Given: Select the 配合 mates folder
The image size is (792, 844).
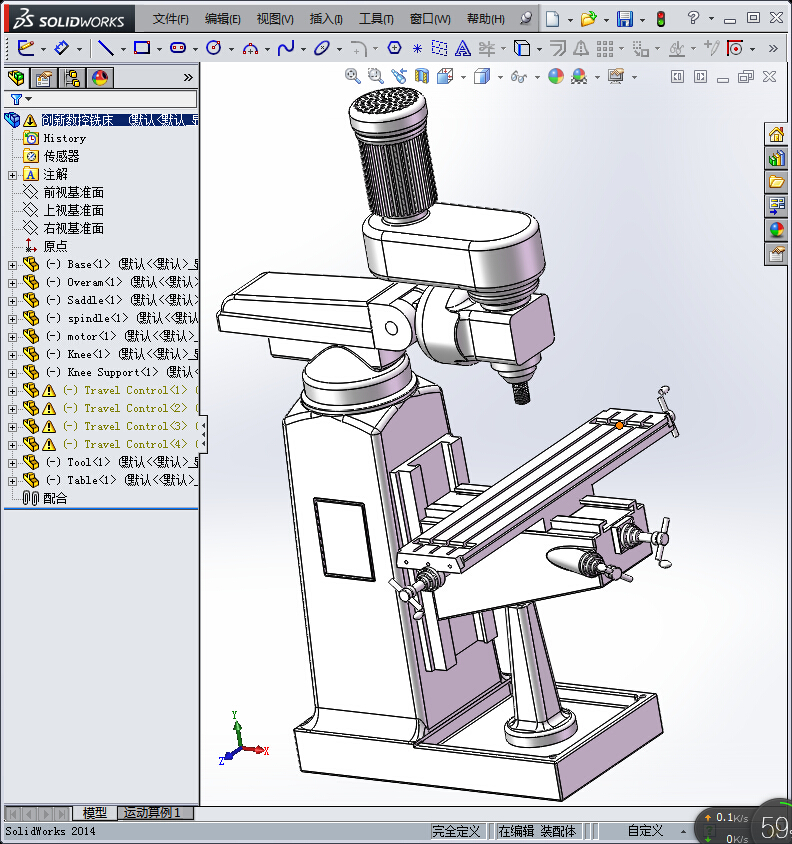Looking at the screenshot, I should click(x=55, y=498).
